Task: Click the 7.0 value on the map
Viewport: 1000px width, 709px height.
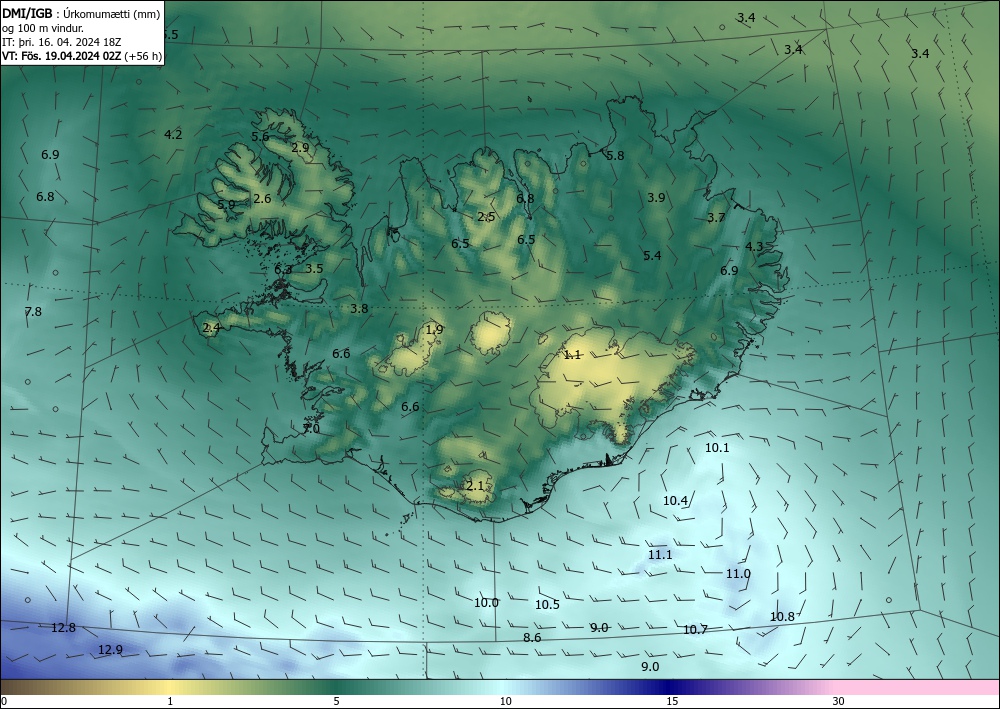Action: (311, 429)
